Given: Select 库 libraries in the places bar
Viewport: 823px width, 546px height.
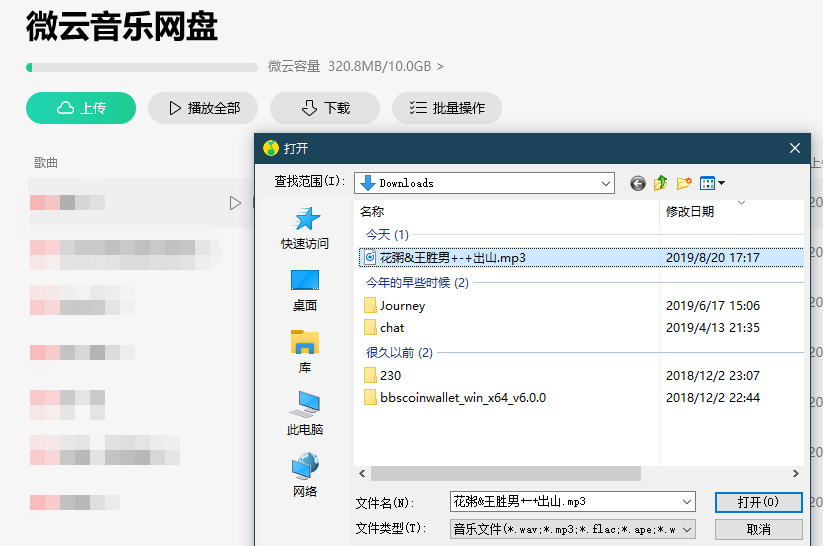Looking at the screenshot, I should pyautogui.click(x=305, y=352).
